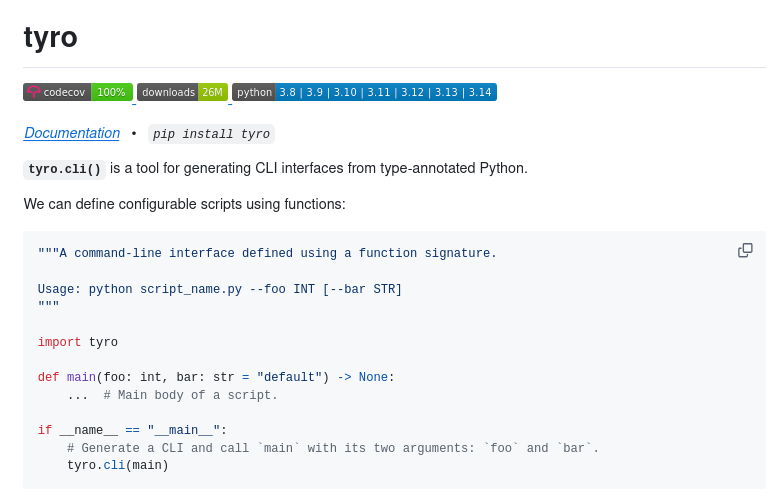This screenshot has width=771, height=499.
Task: Click the 'pip install tyro' code snippet
Action: point(211,134)
